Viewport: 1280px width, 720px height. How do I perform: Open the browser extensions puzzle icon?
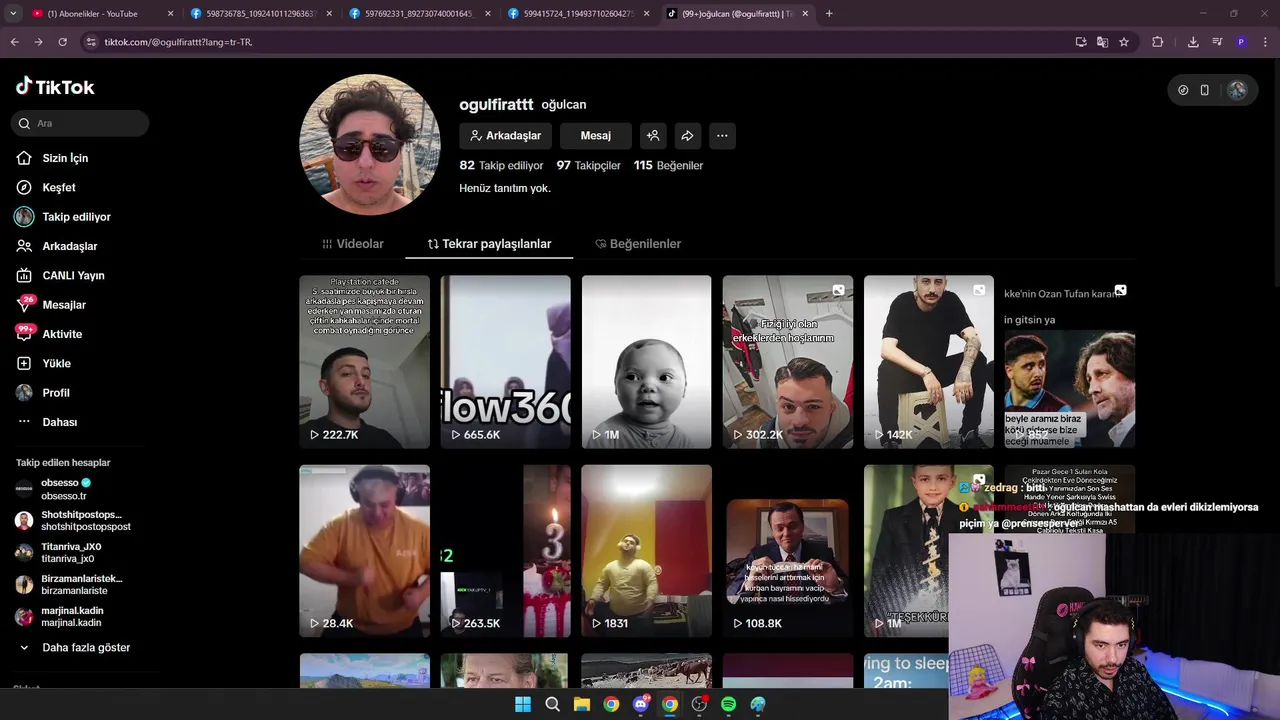coord(1158,42)
